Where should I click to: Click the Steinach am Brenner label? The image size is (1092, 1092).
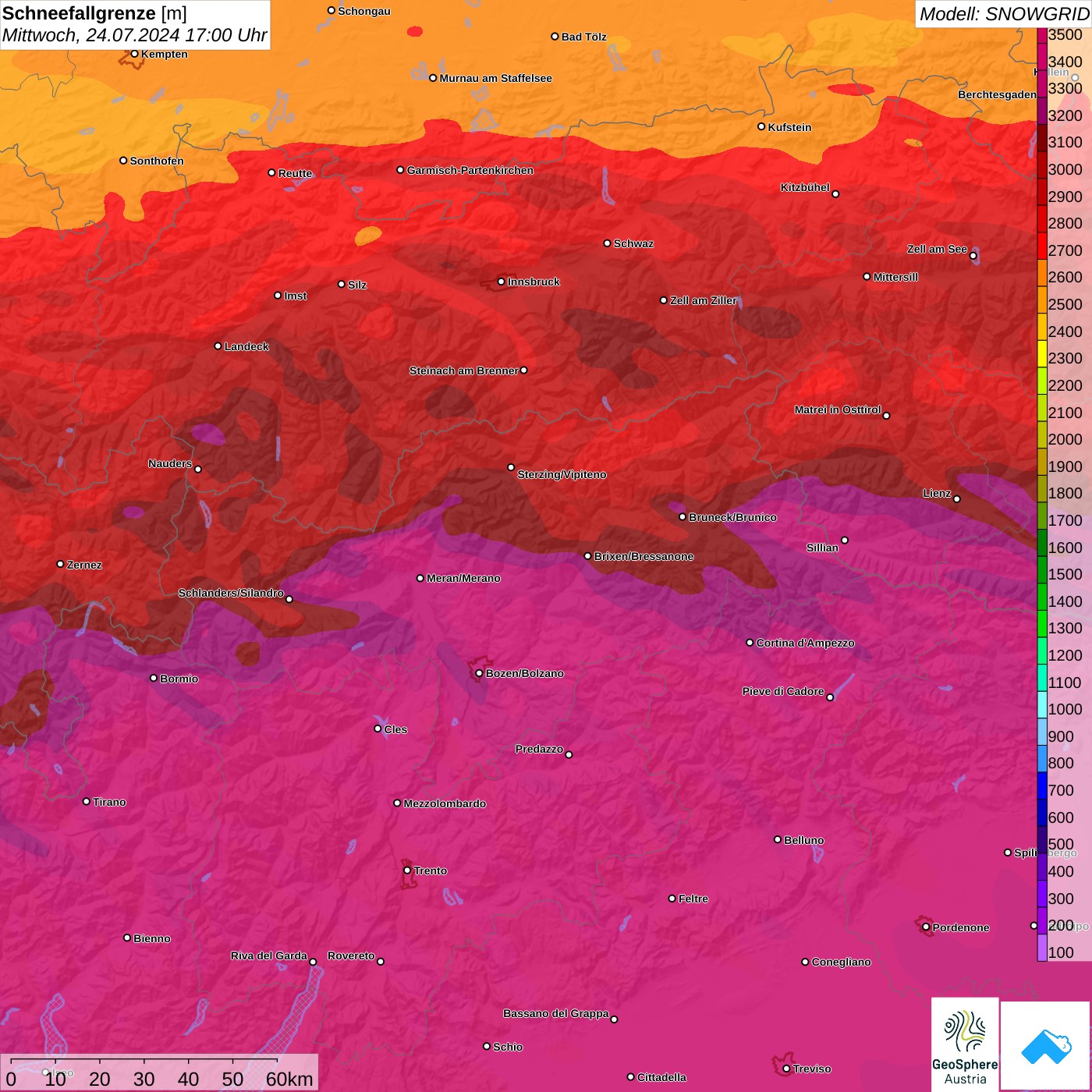[x=463, y=370]
